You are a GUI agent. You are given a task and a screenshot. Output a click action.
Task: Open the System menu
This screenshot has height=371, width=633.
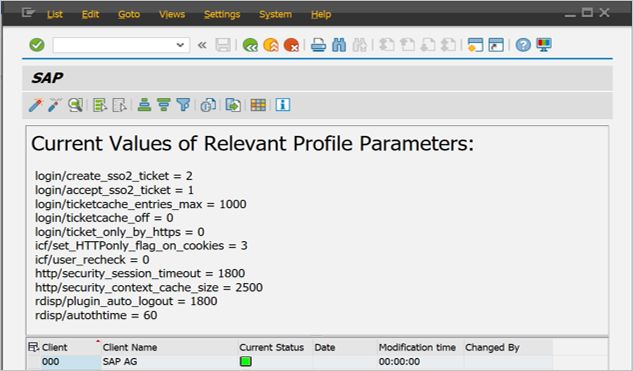275,14
